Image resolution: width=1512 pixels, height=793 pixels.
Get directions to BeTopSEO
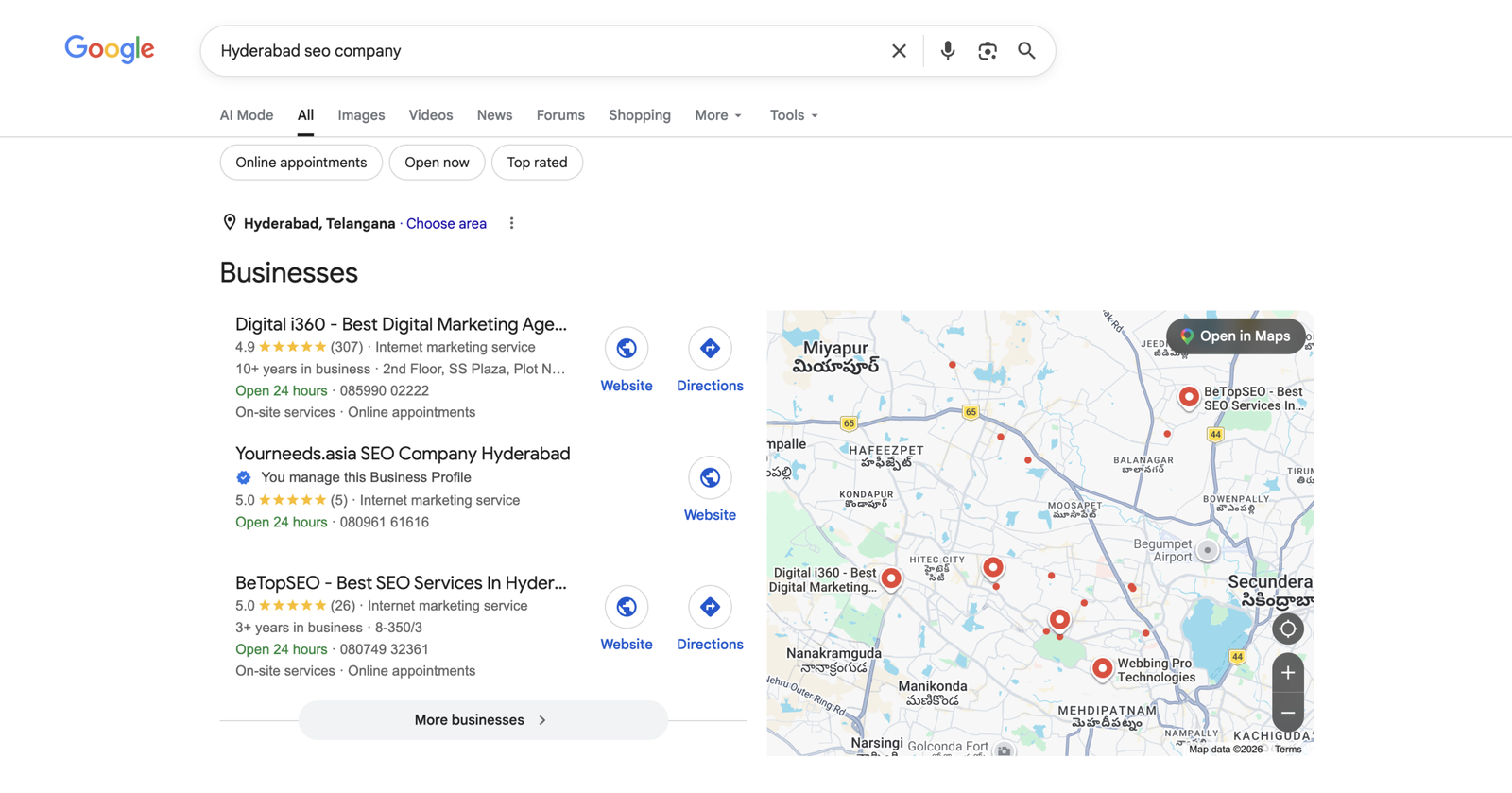[x=710, y=607]
